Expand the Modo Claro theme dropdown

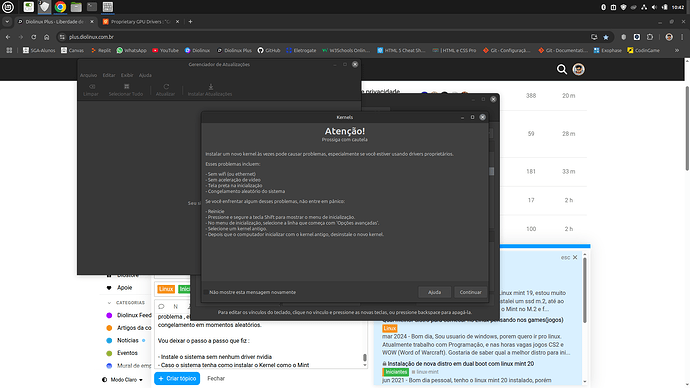[123, 380]
